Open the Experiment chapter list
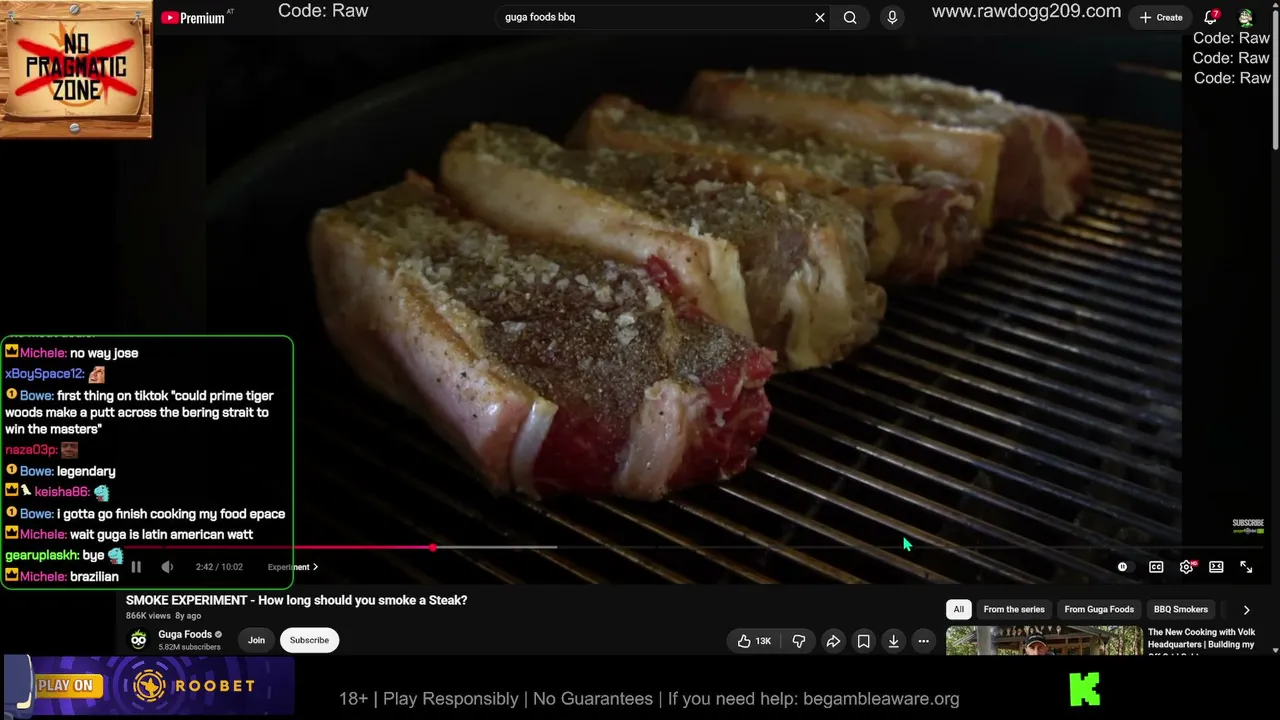 click(292, 567)
